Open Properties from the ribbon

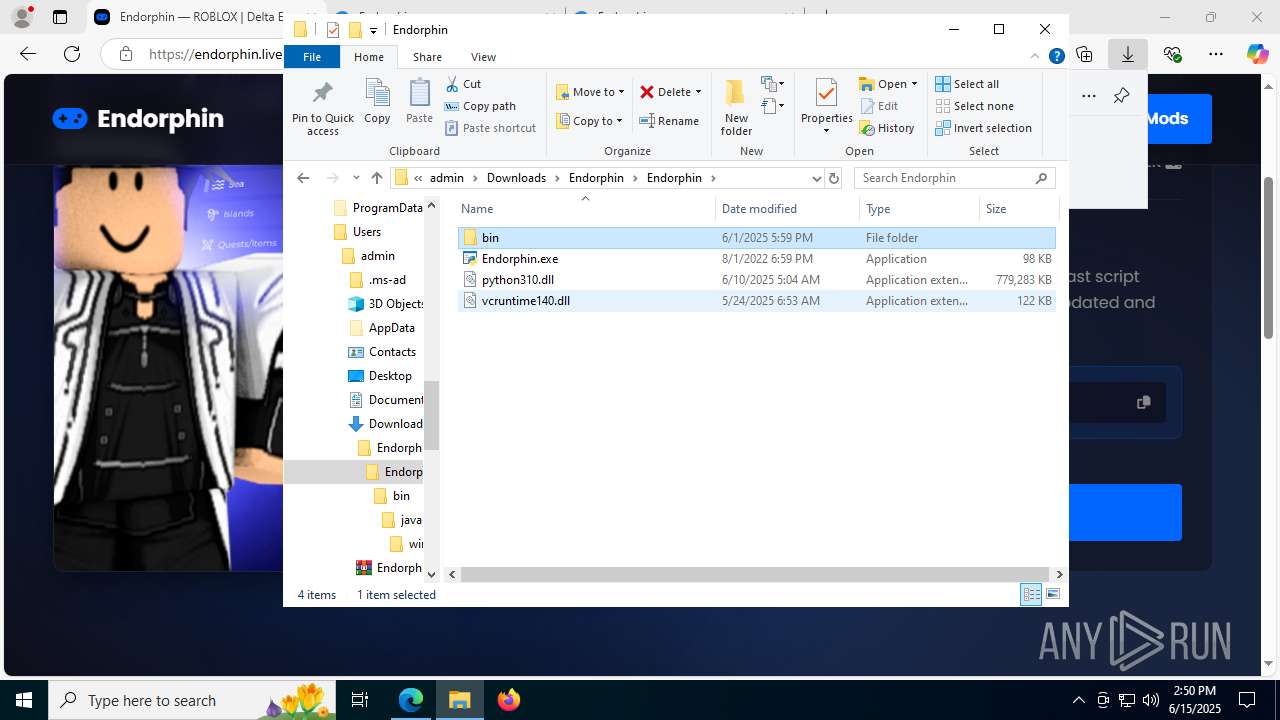click(826, 108)
